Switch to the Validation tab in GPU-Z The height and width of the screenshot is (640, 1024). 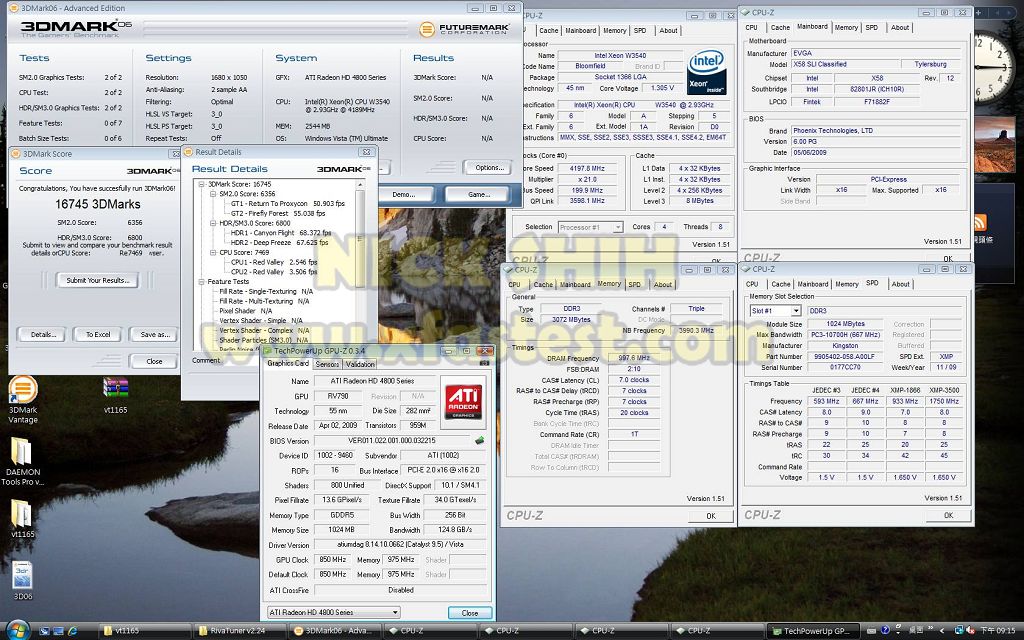click(360, 364)
